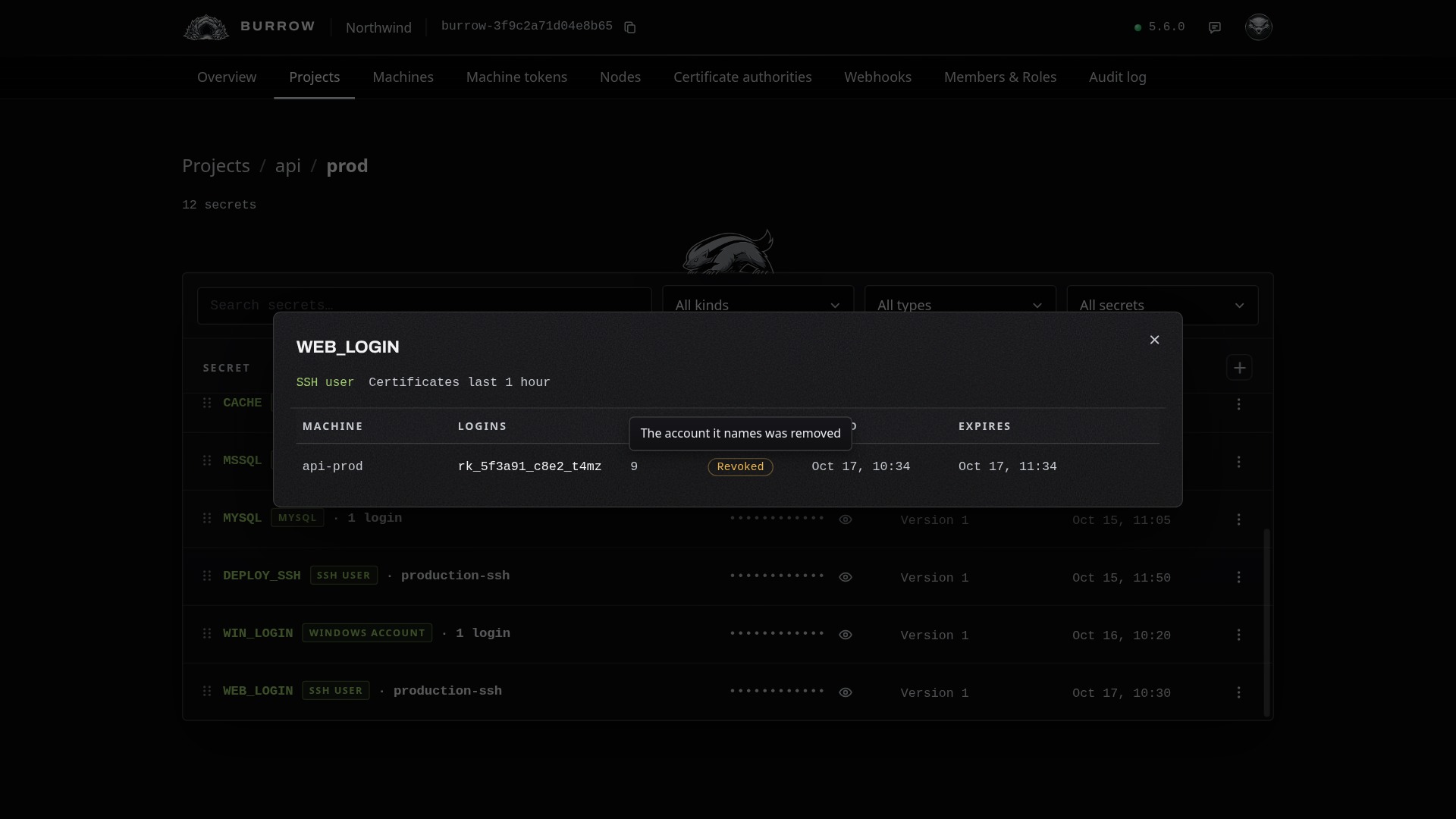Navigate to Projects breadcrumb
1456x819 pixels.
point(216,166)
